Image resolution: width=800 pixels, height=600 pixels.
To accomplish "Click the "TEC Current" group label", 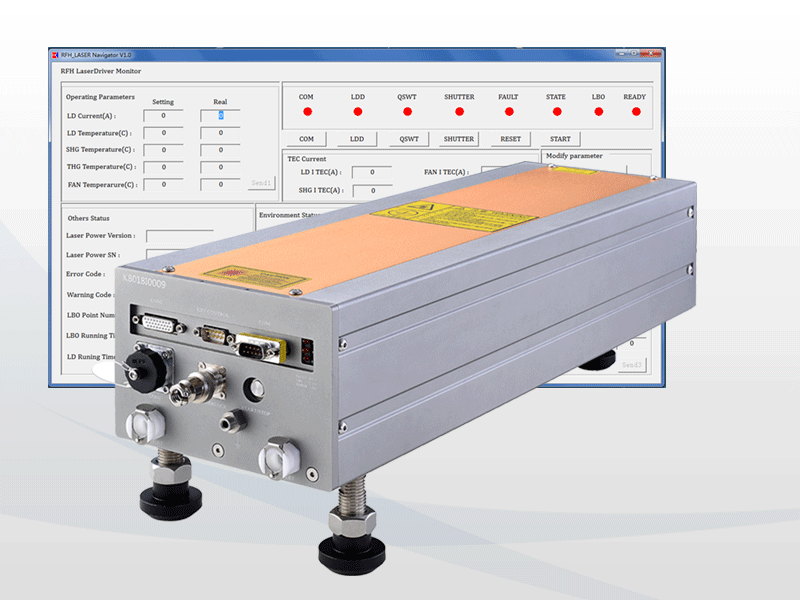I will click(x=307, y=159).
